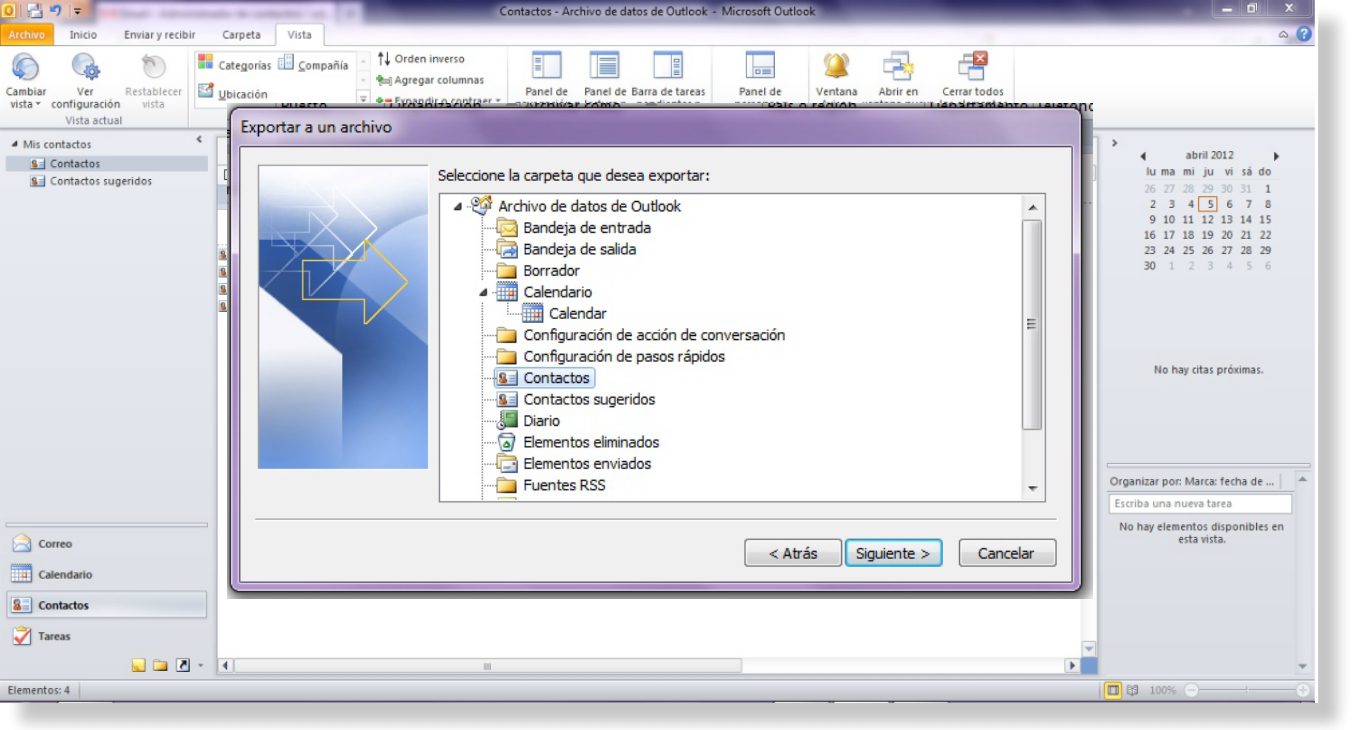Click the Orden inverso sort option
The height and width of the screenshot is (730, 1369).
(x=421, y=59)
